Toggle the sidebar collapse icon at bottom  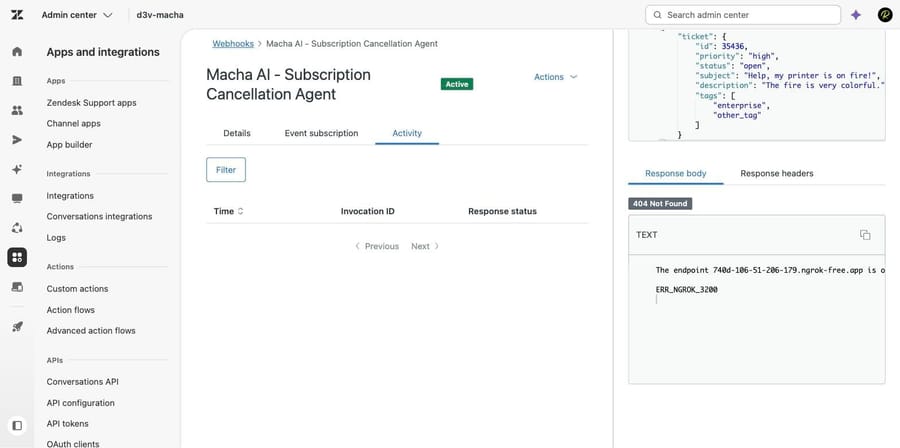click(x=17, y=426)
